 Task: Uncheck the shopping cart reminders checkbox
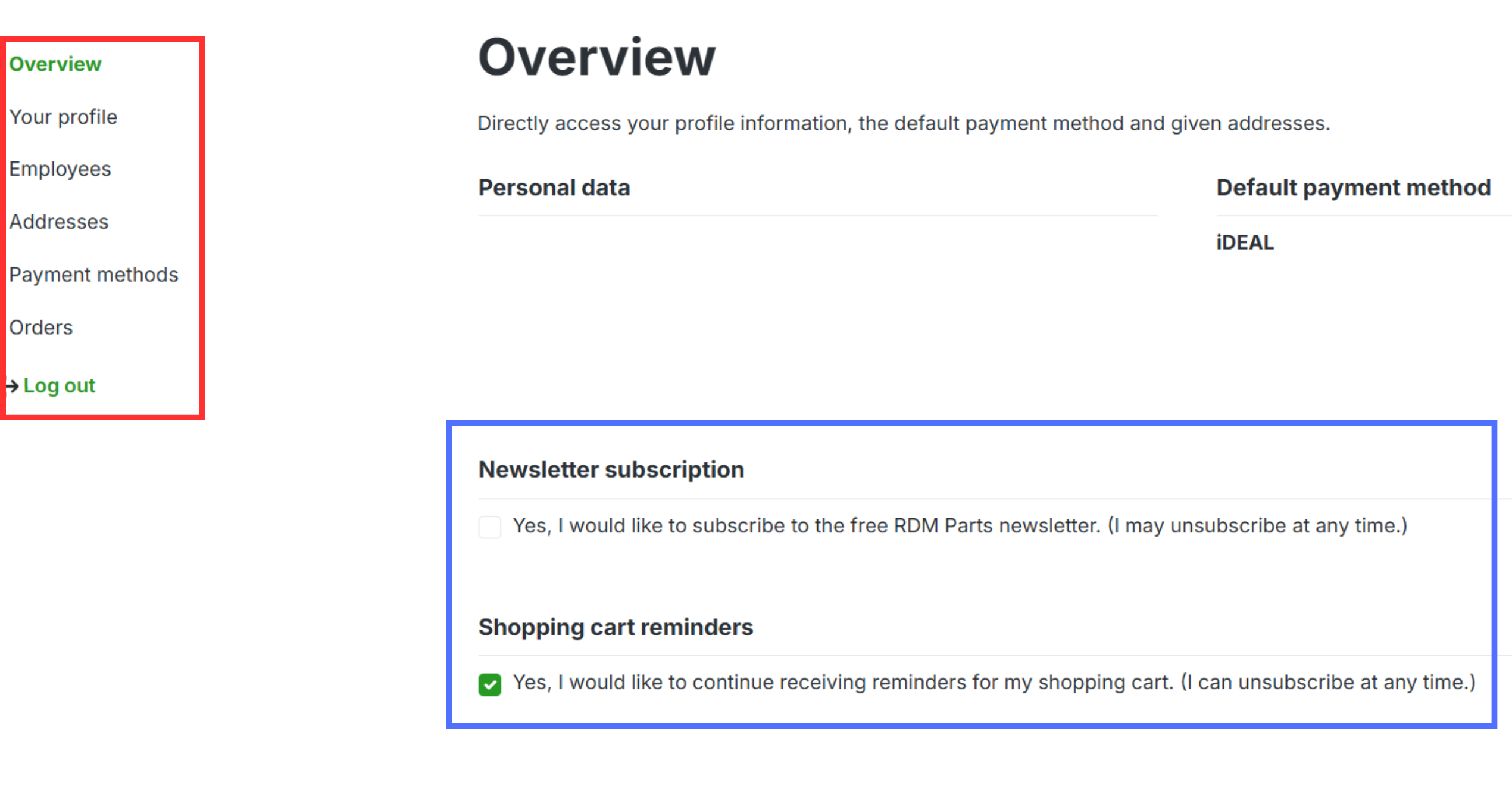click(489, 684)
